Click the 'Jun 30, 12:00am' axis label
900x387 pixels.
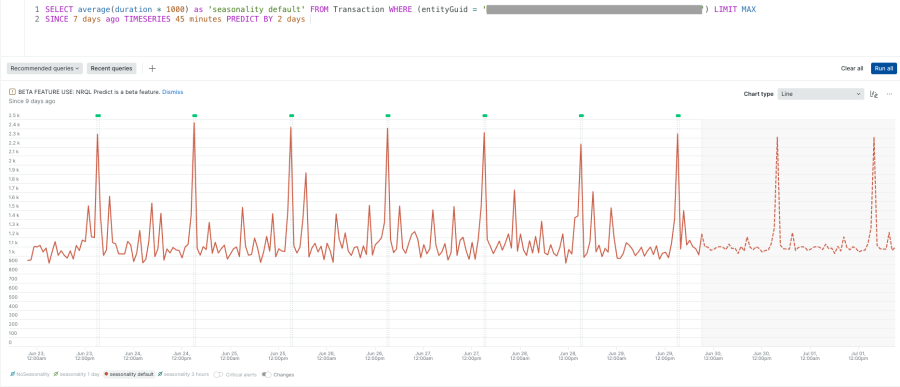point(713,355)
